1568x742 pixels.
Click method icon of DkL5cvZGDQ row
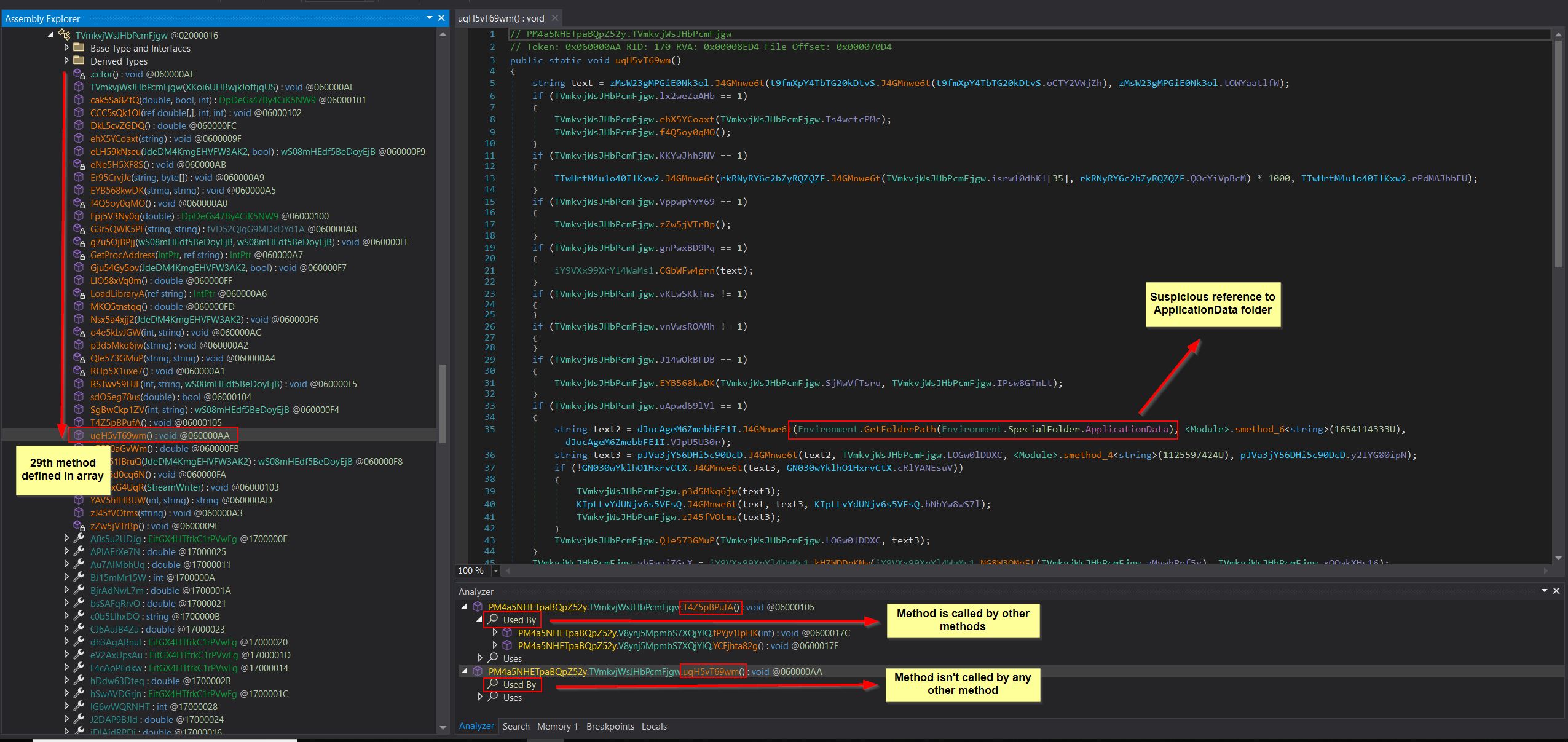tap(79, 125)
